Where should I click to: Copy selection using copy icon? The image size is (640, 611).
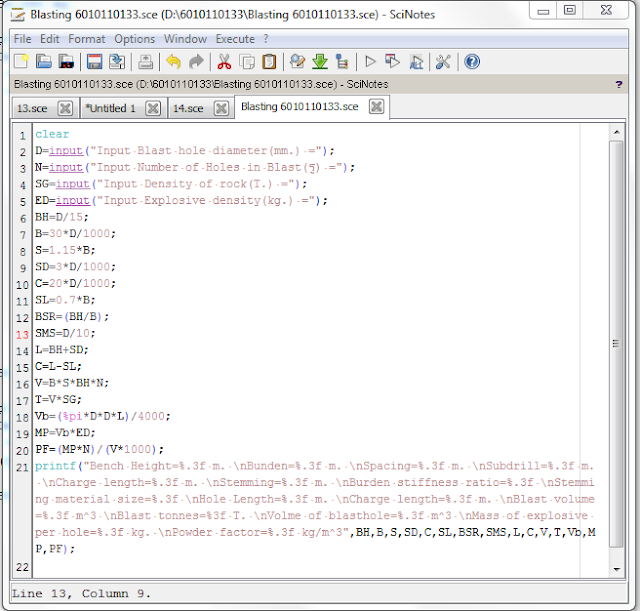[x=247, y=62]
